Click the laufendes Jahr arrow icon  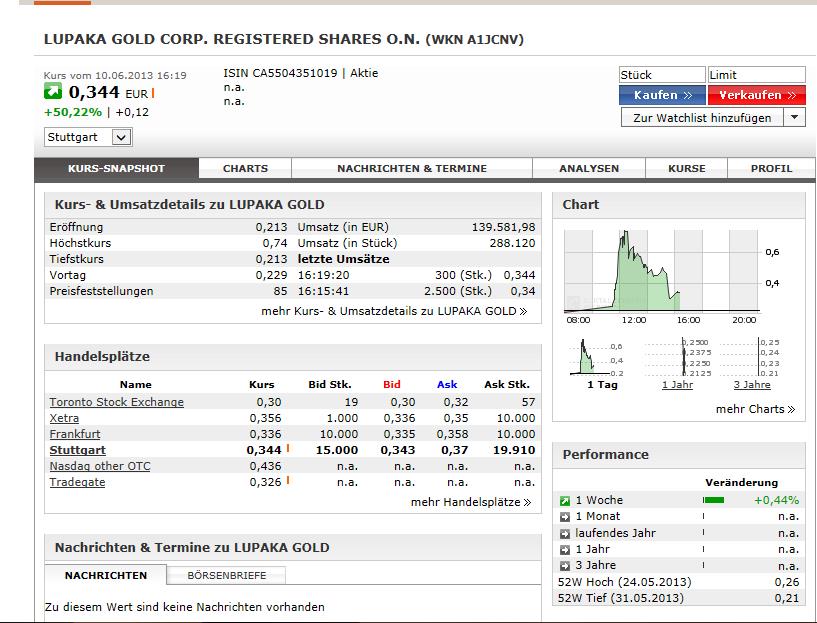click(565, 533)
